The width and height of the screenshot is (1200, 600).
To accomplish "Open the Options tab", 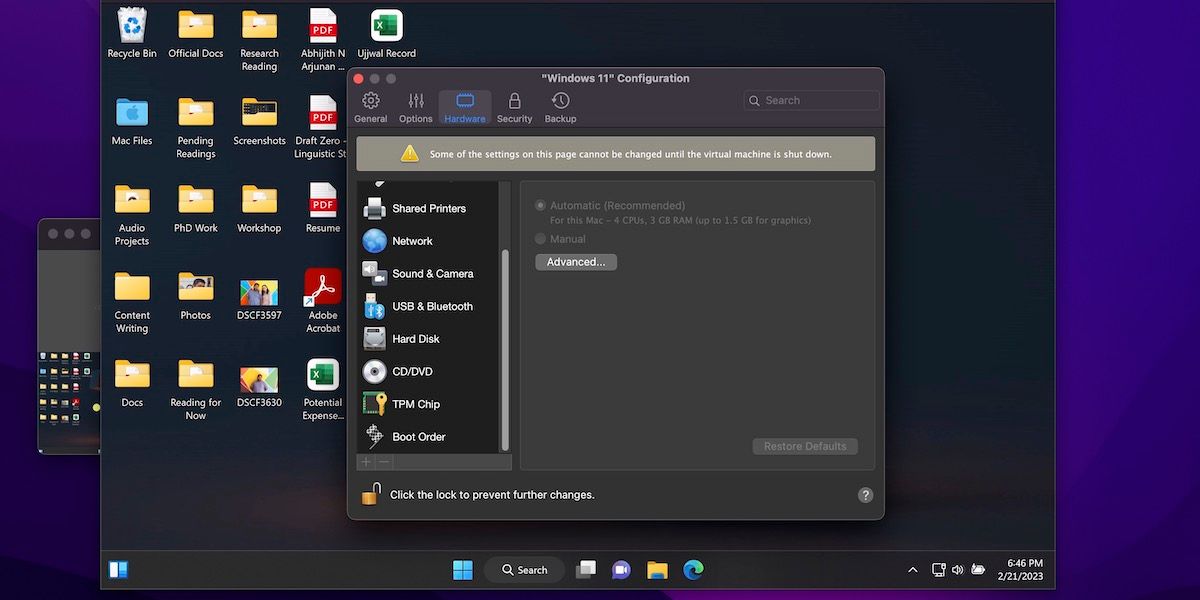I will point(416,108).
